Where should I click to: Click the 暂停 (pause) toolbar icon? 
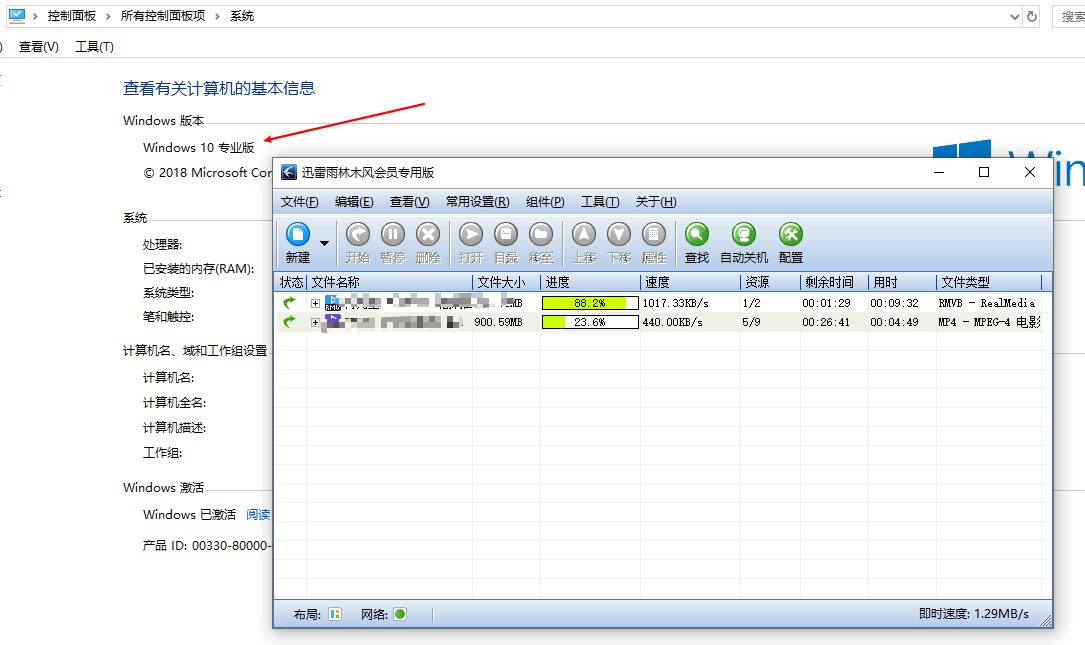tap(392, 235)
